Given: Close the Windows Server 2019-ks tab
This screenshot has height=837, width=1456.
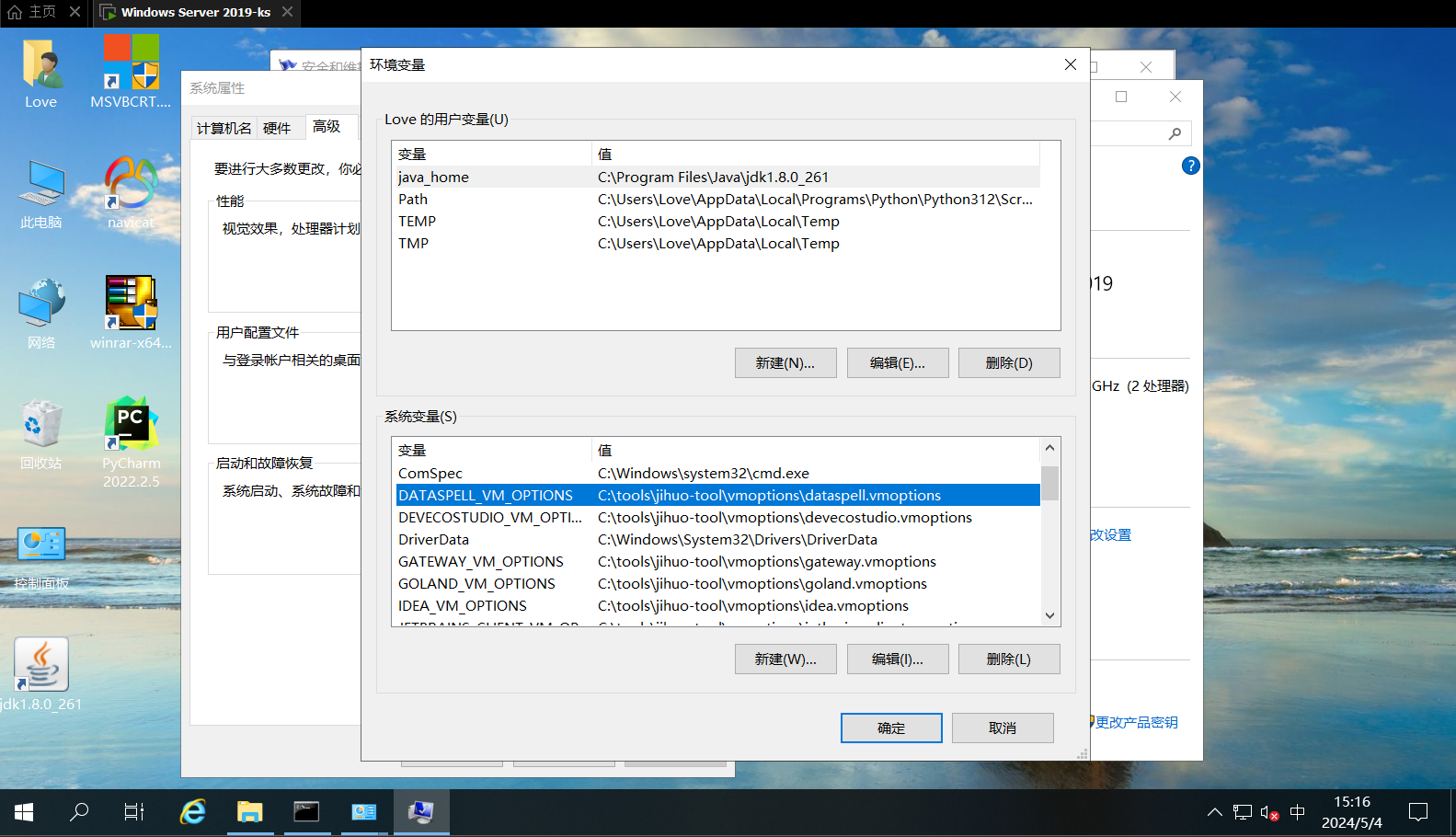Looking at the screenshot, I should pyautogui.click(x=288, y=12).
